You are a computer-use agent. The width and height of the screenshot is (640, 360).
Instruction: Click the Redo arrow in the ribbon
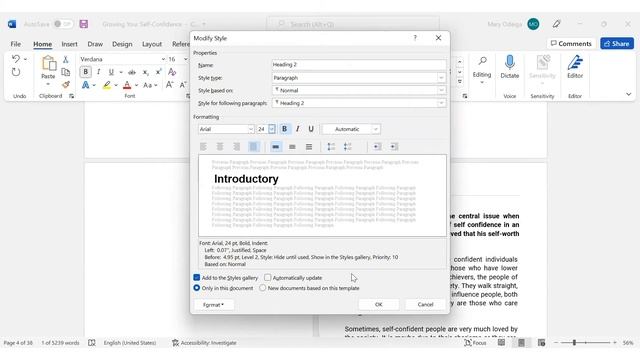click(x=16, y=72)
